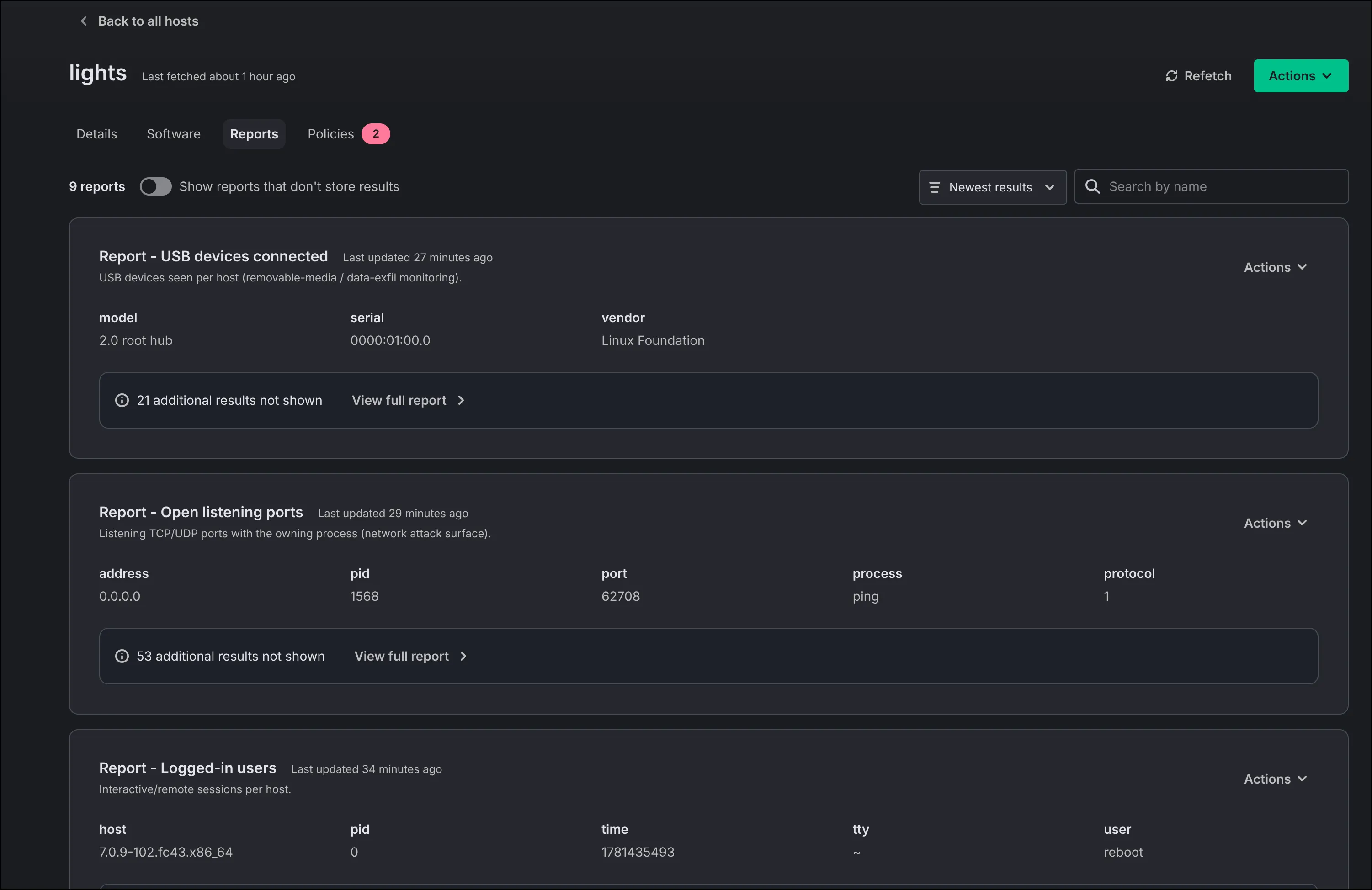Toggle Show reports that don't store results
The height and width of the screenshot is (890, 1372).
click(156, 186)
